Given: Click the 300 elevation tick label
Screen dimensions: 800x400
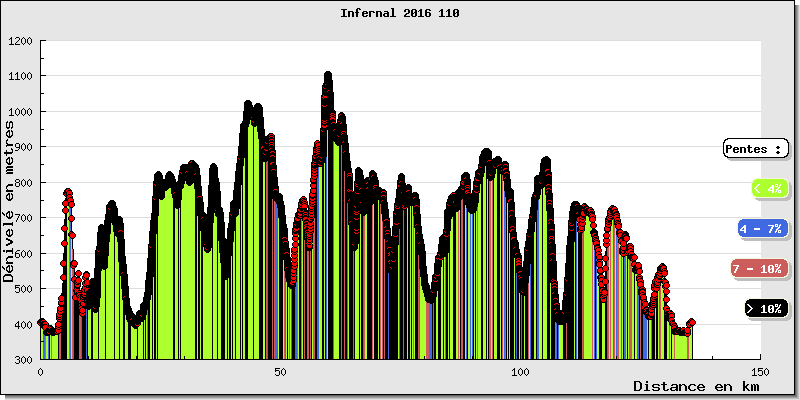Looking at the screenshot, I should pos(23,359).
